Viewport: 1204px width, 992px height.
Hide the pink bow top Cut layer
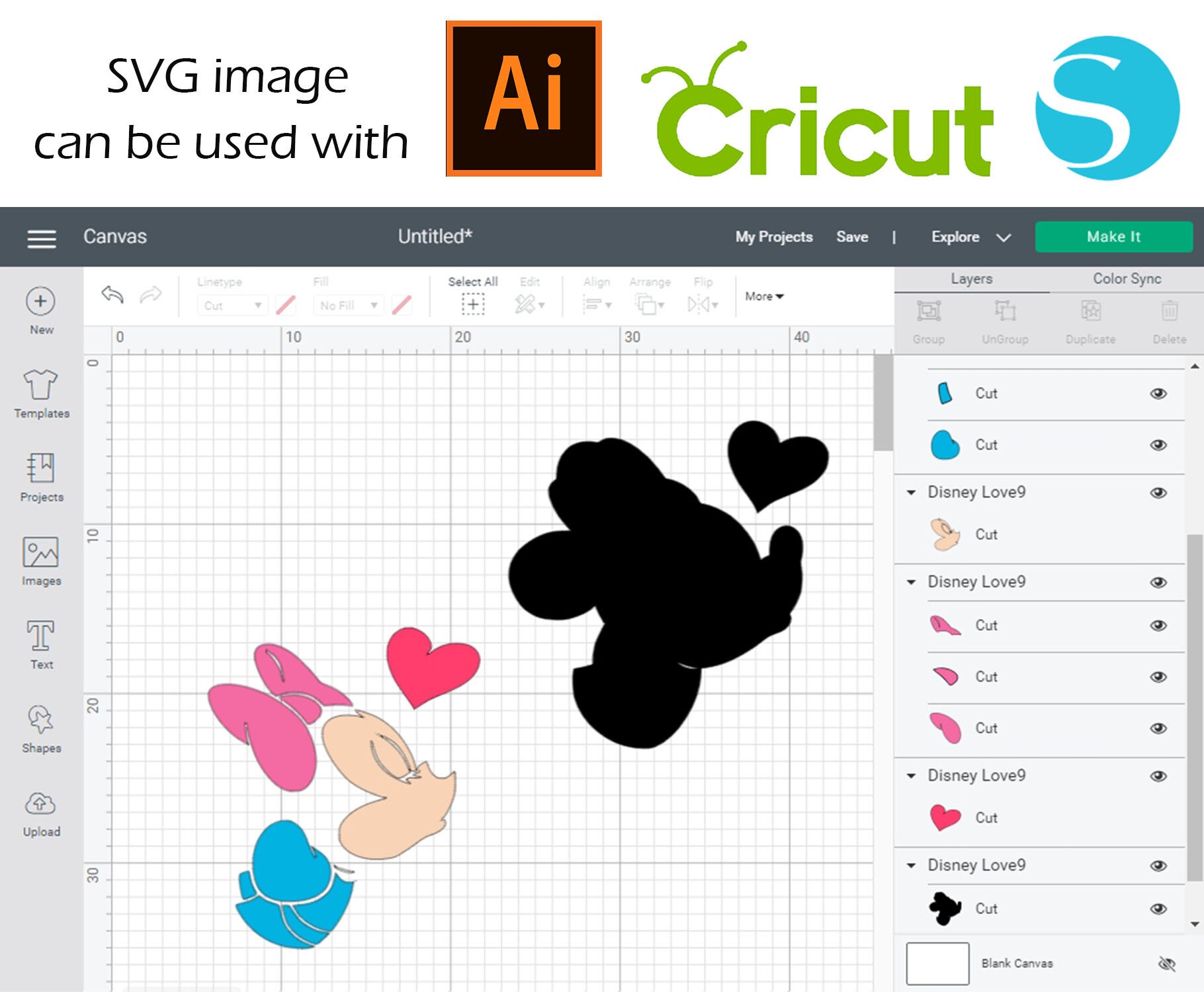point(1158,626)
